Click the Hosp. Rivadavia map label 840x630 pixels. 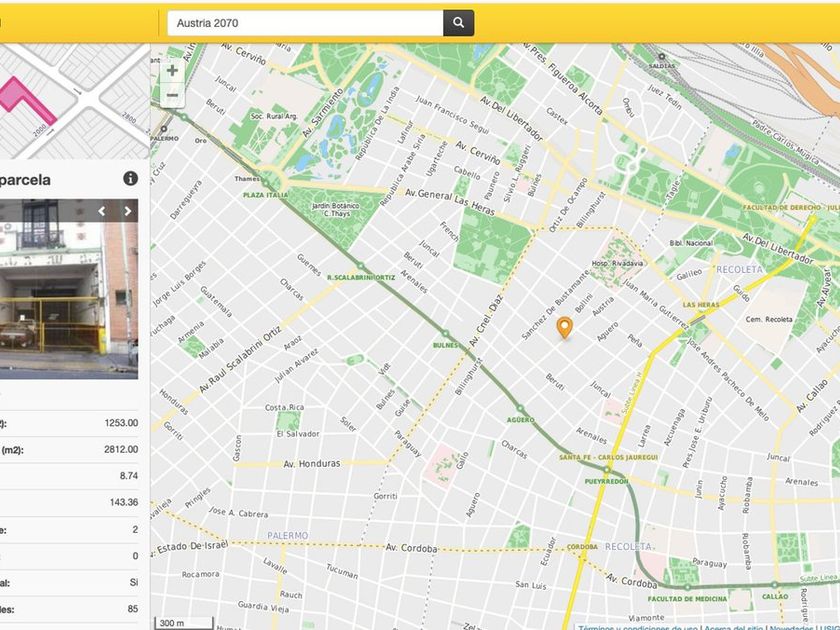click(x=617, y=264)
